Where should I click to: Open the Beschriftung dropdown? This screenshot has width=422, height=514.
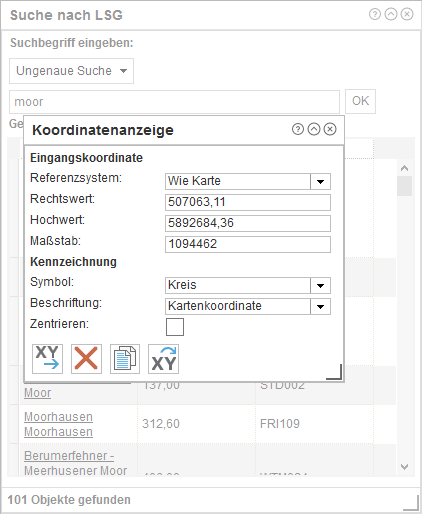tap(320, 307)
